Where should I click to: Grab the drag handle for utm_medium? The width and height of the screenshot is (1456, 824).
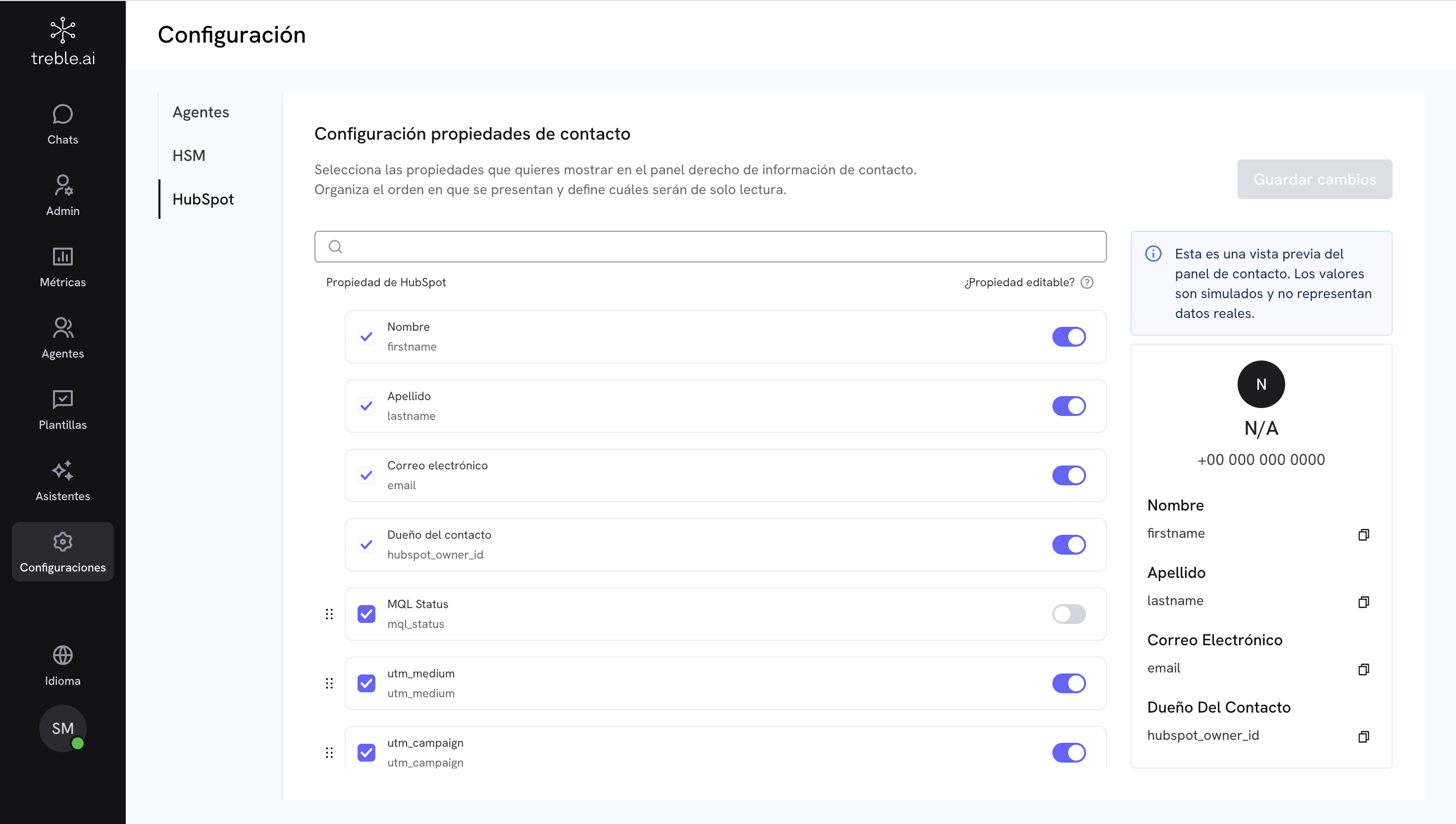point(329,684)
